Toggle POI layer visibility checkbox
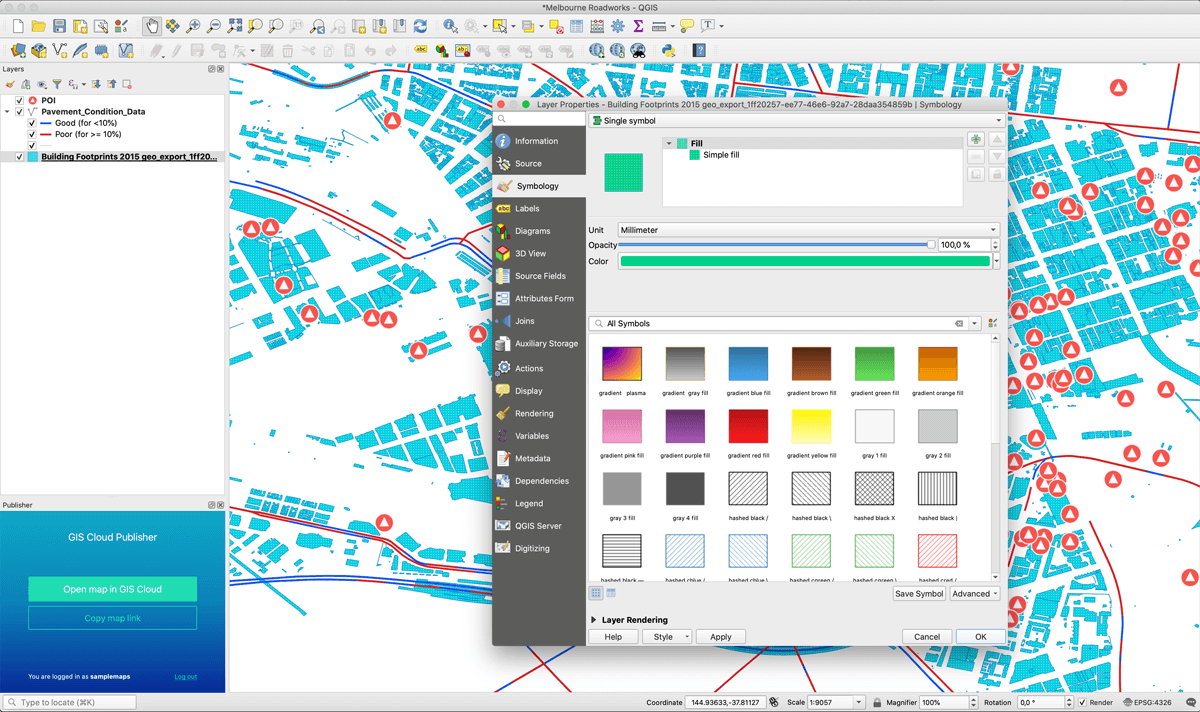The width and height of the screenshot is (1200, 712). point(19,101)
